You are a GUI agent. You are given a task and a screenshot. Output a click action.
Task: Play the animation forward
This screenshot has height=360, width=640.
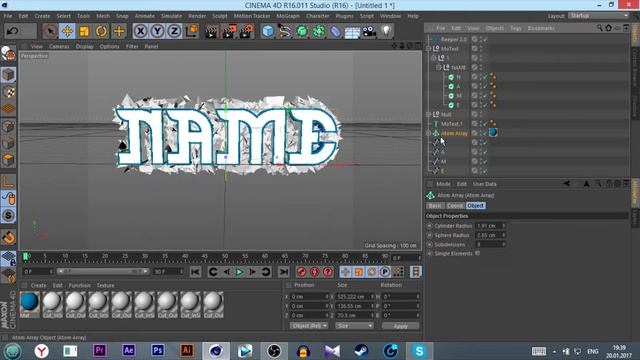pyautogui.click(x=240, y=271)
